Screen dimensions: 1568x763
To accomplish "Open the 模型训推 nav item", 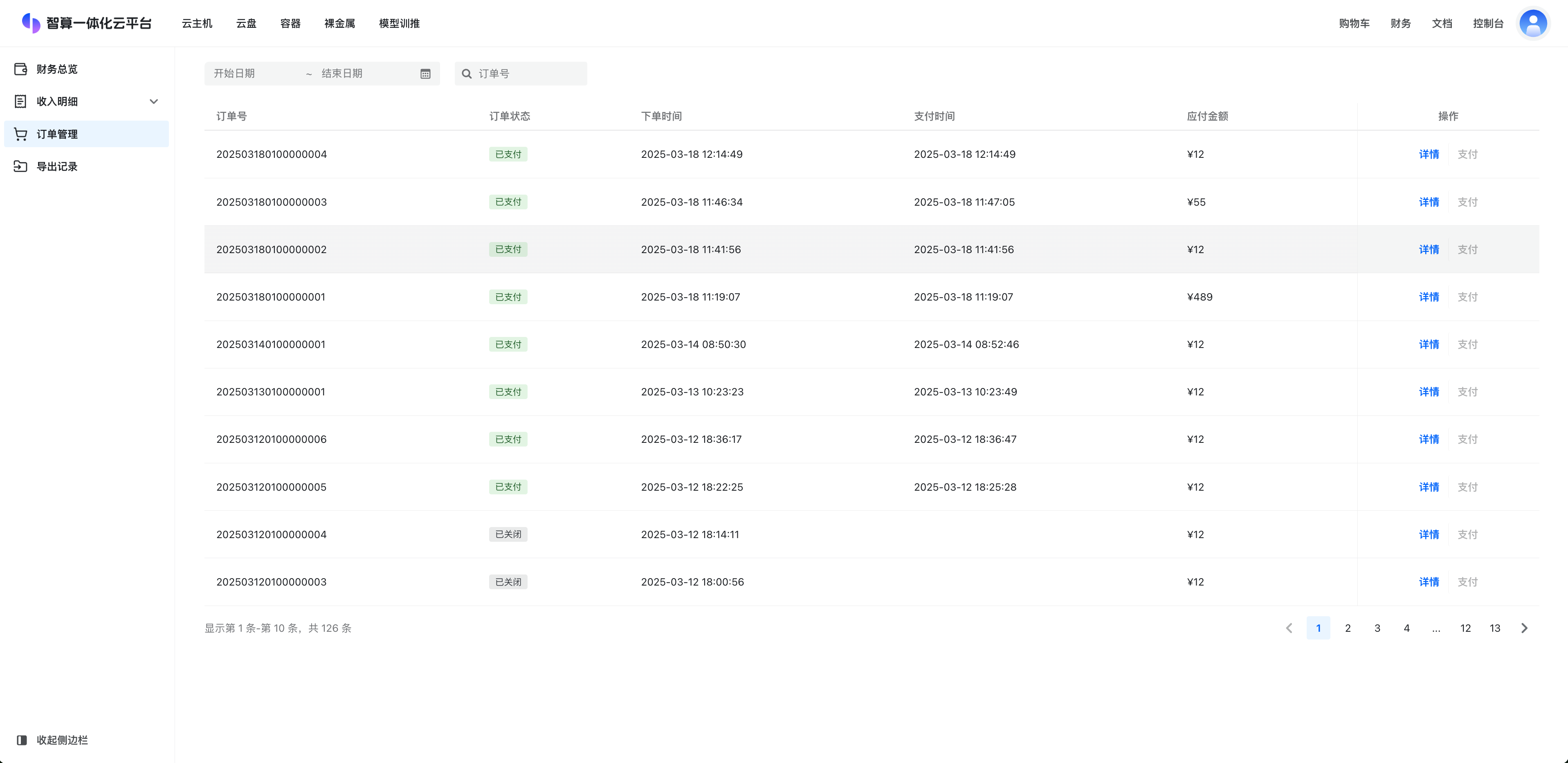I will pyautogui.click(x=399, y=23).
